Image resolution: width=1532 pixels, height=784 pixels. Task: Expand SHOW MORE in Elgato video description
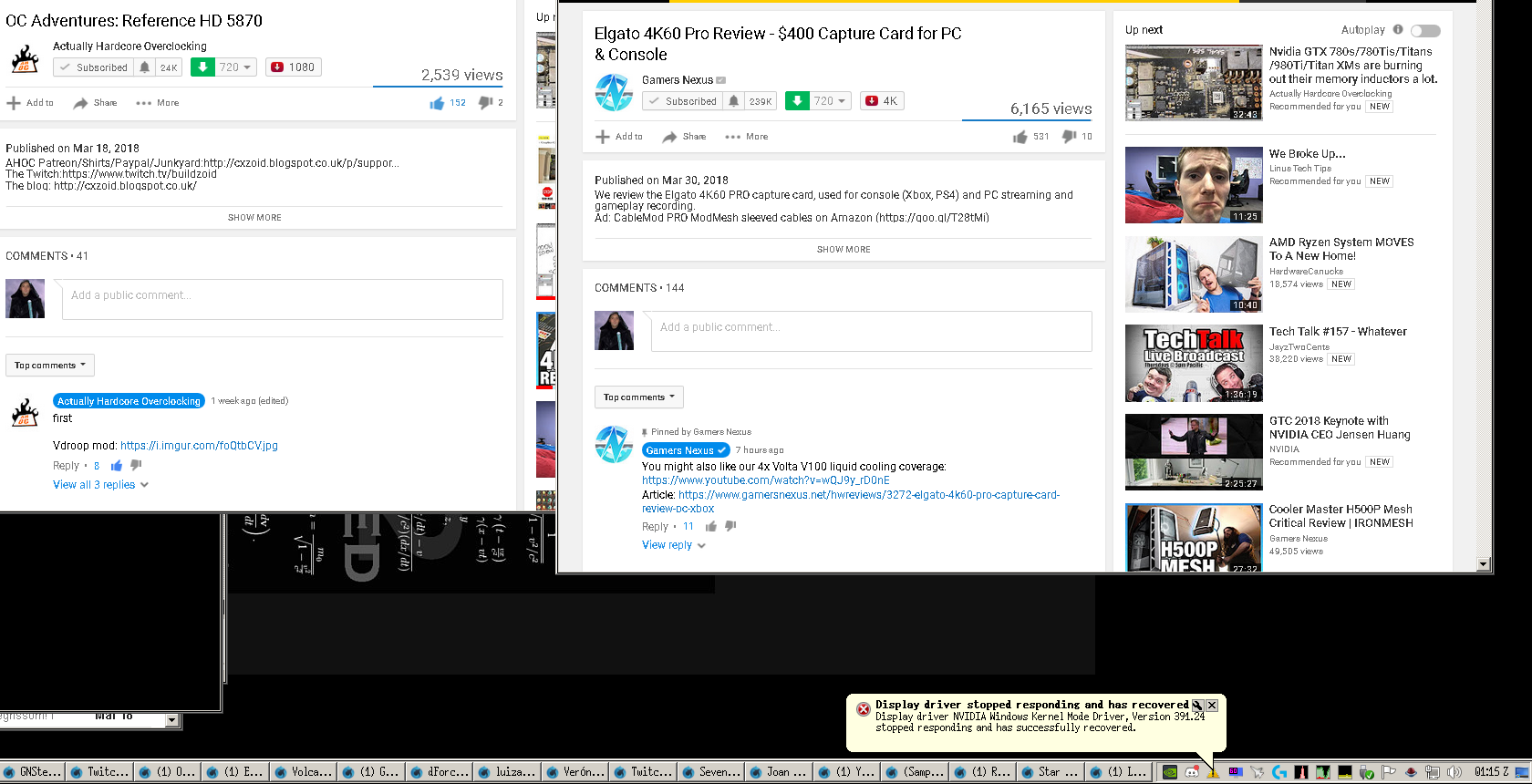click(844, 249)
